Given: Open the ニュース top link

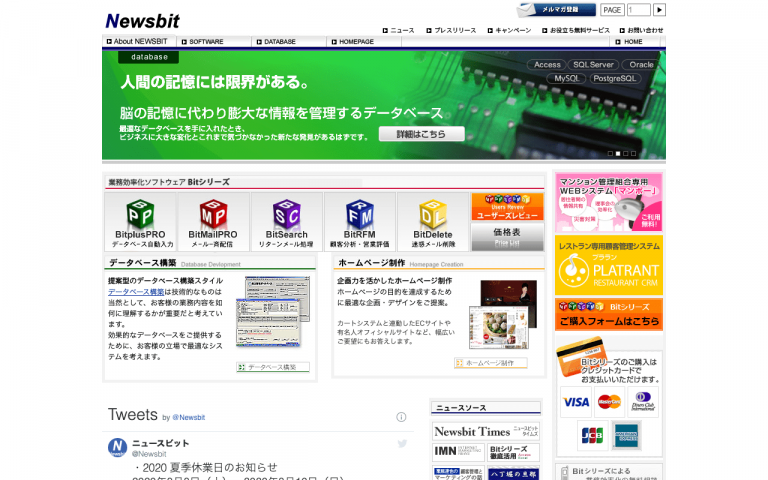Looking at the screenshot, I should pyautogui.click(x=398, y=30).
